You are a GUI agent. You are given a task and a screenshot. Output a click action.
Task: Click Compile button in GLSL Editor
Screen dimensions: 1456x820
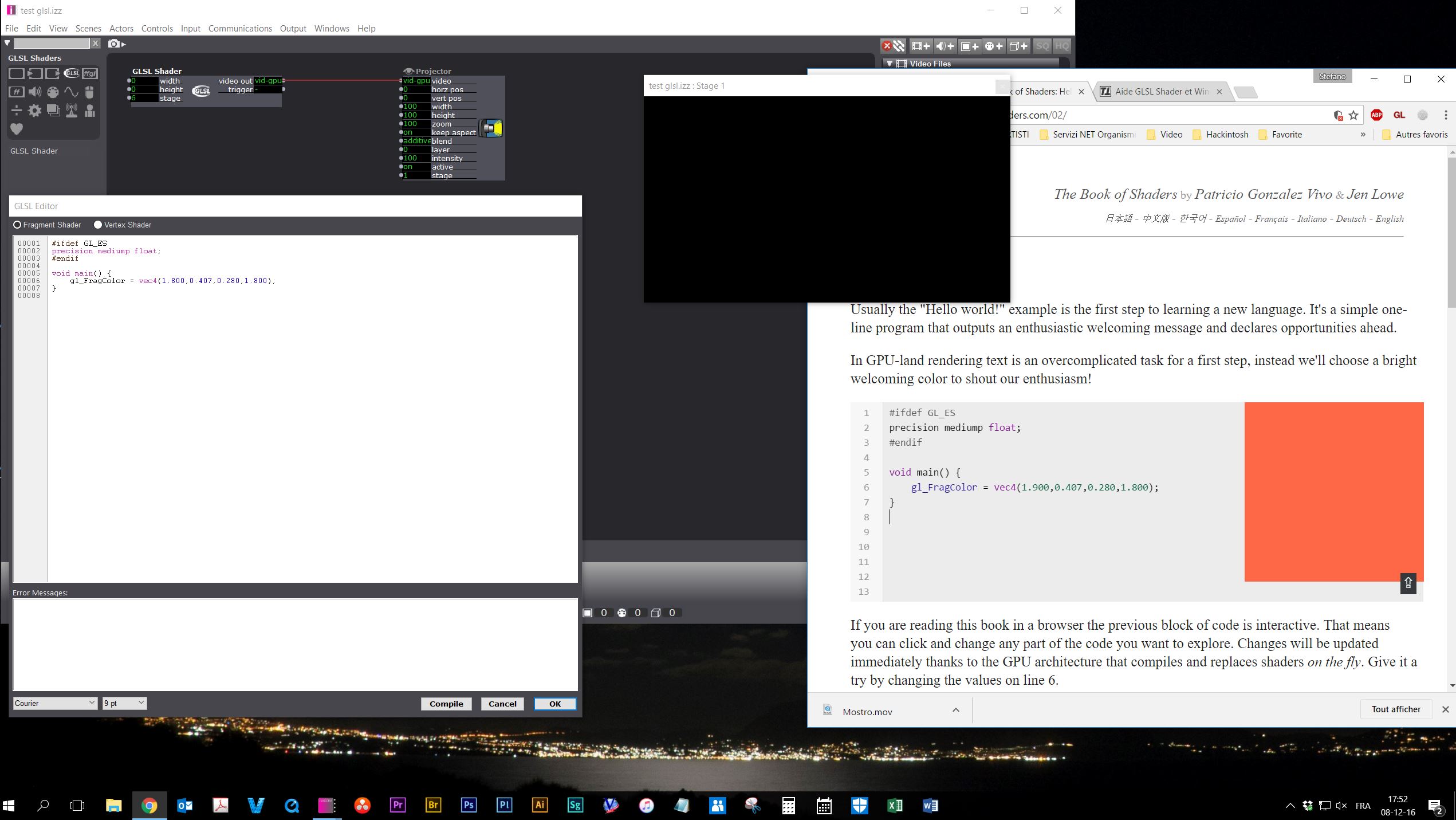point(446,703)
